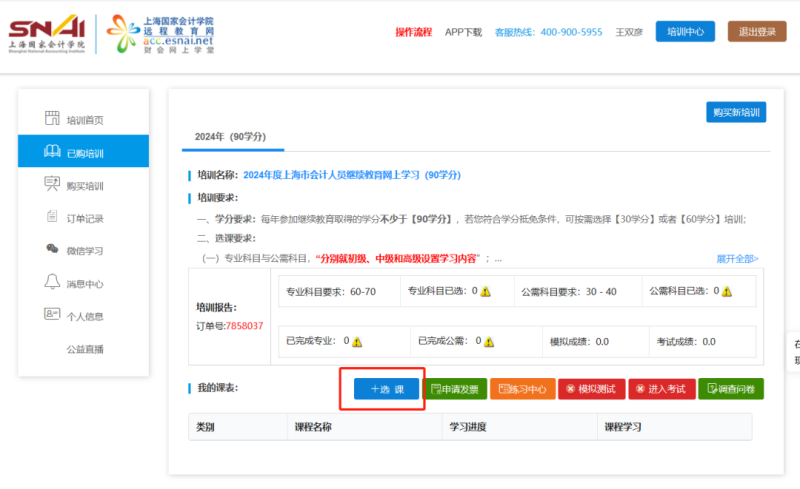Click the 购买新培训 button
Image resolution: width=800 pixels, height=489 pixels.
pyautogui.click(x=735, y=111)
